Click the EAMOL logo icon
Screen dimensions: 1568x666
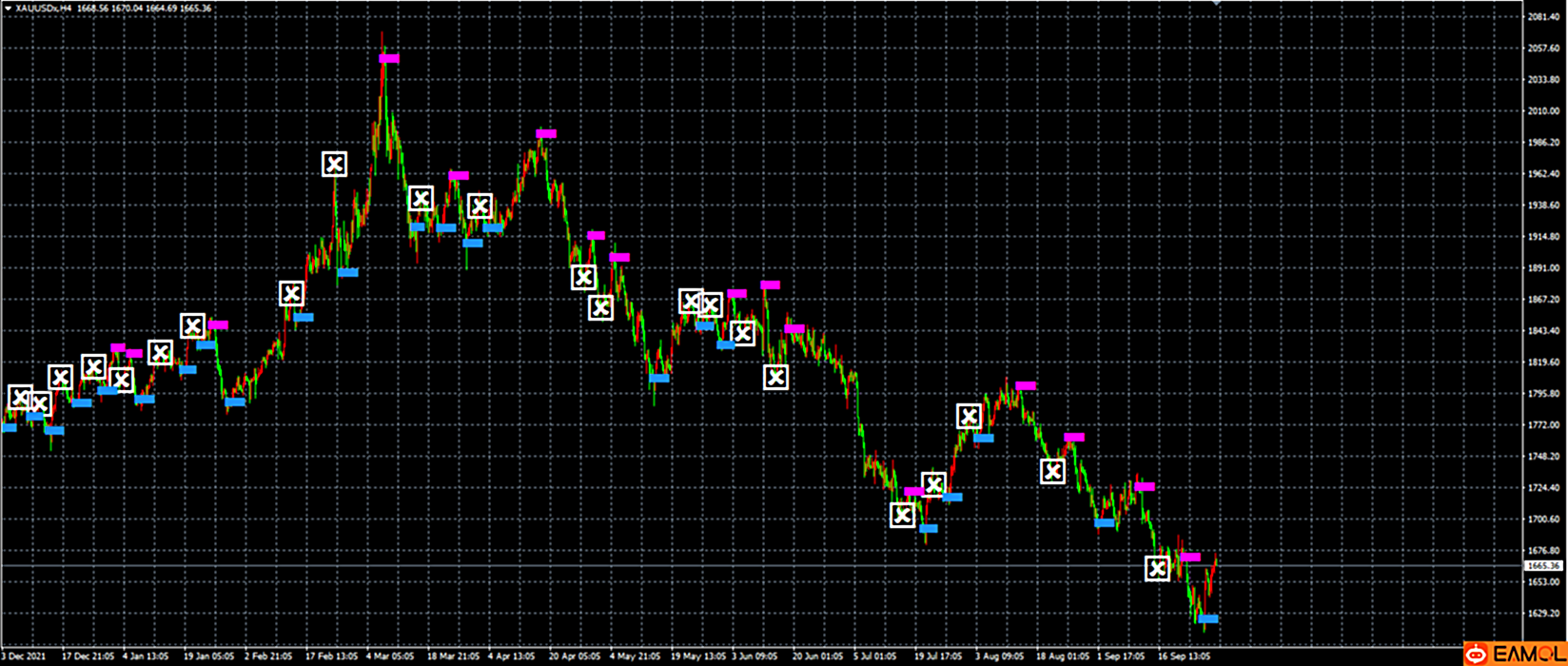click(x=1476, y=654)
